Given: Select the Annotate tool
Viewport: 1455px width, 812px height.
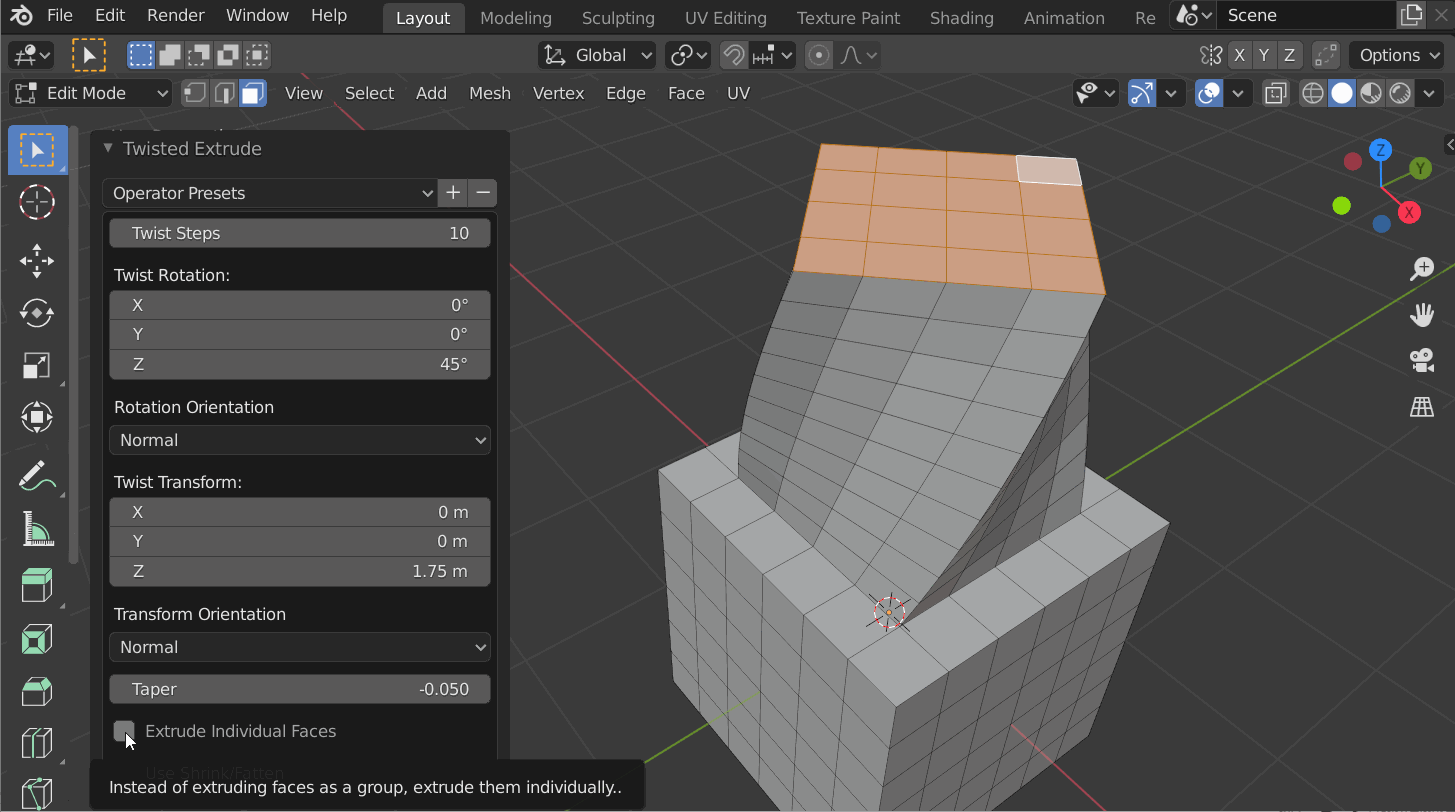Looking at the screenshot, I should (x=37, y=476).
